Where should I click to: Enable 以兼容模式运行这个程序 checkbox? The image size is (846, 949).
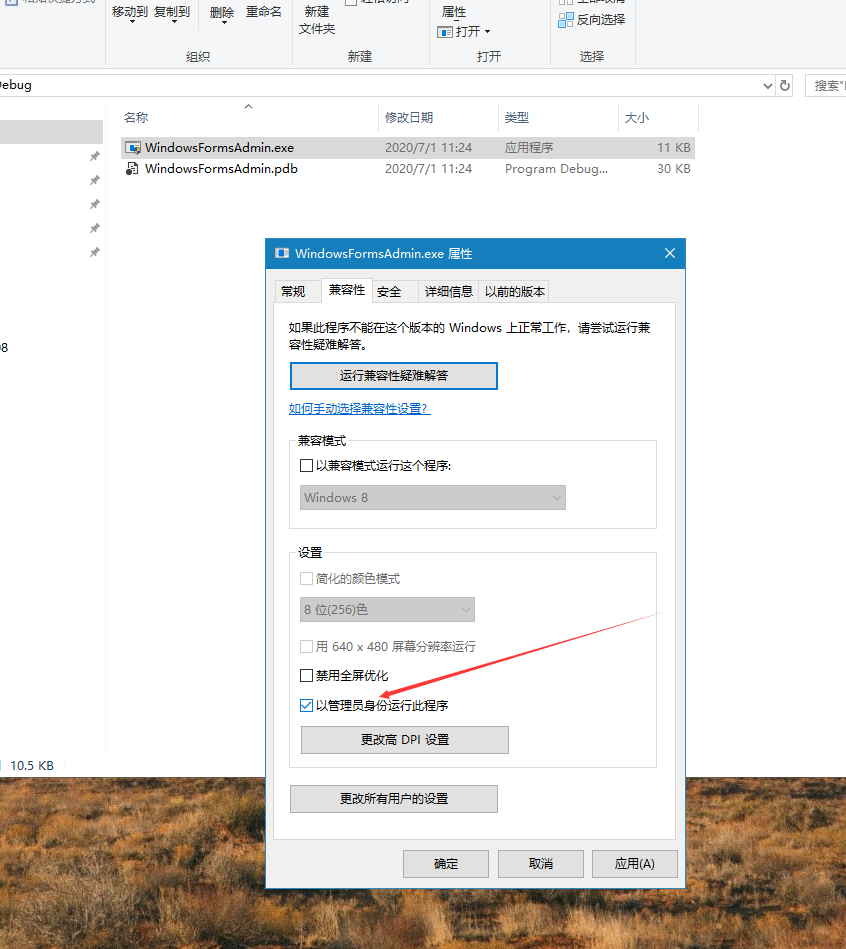tap(307, 465)
